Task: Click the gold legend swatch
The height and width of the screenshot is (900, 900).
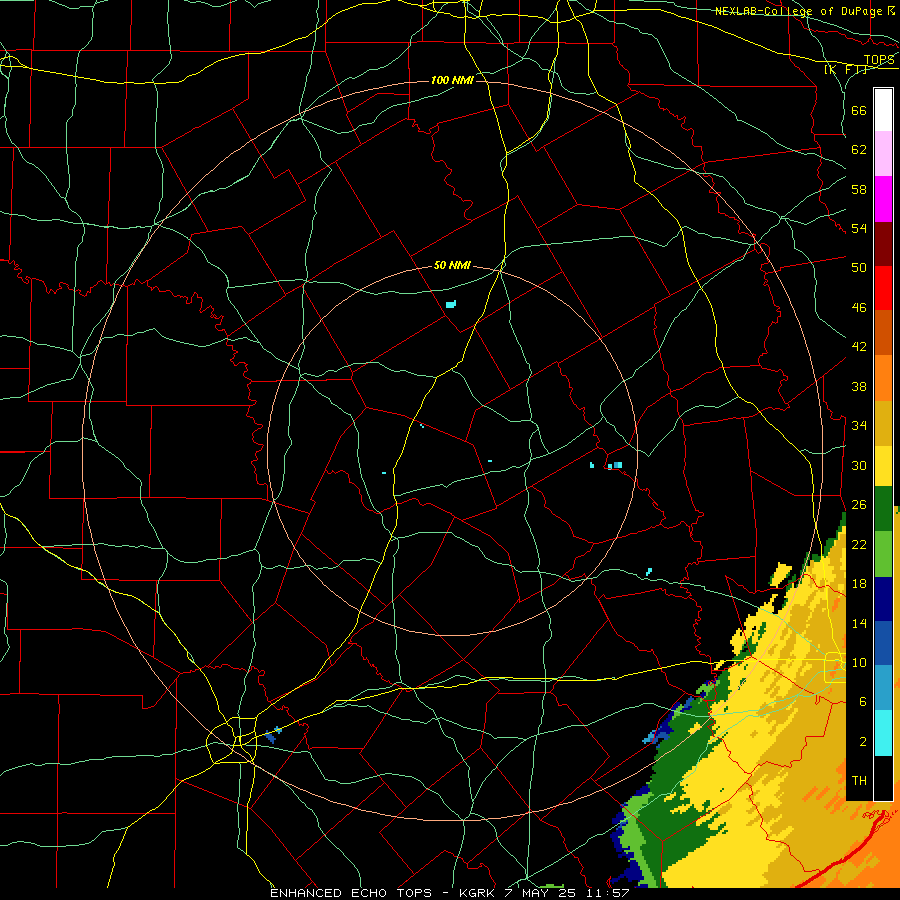Action: (x=883, y=423)
